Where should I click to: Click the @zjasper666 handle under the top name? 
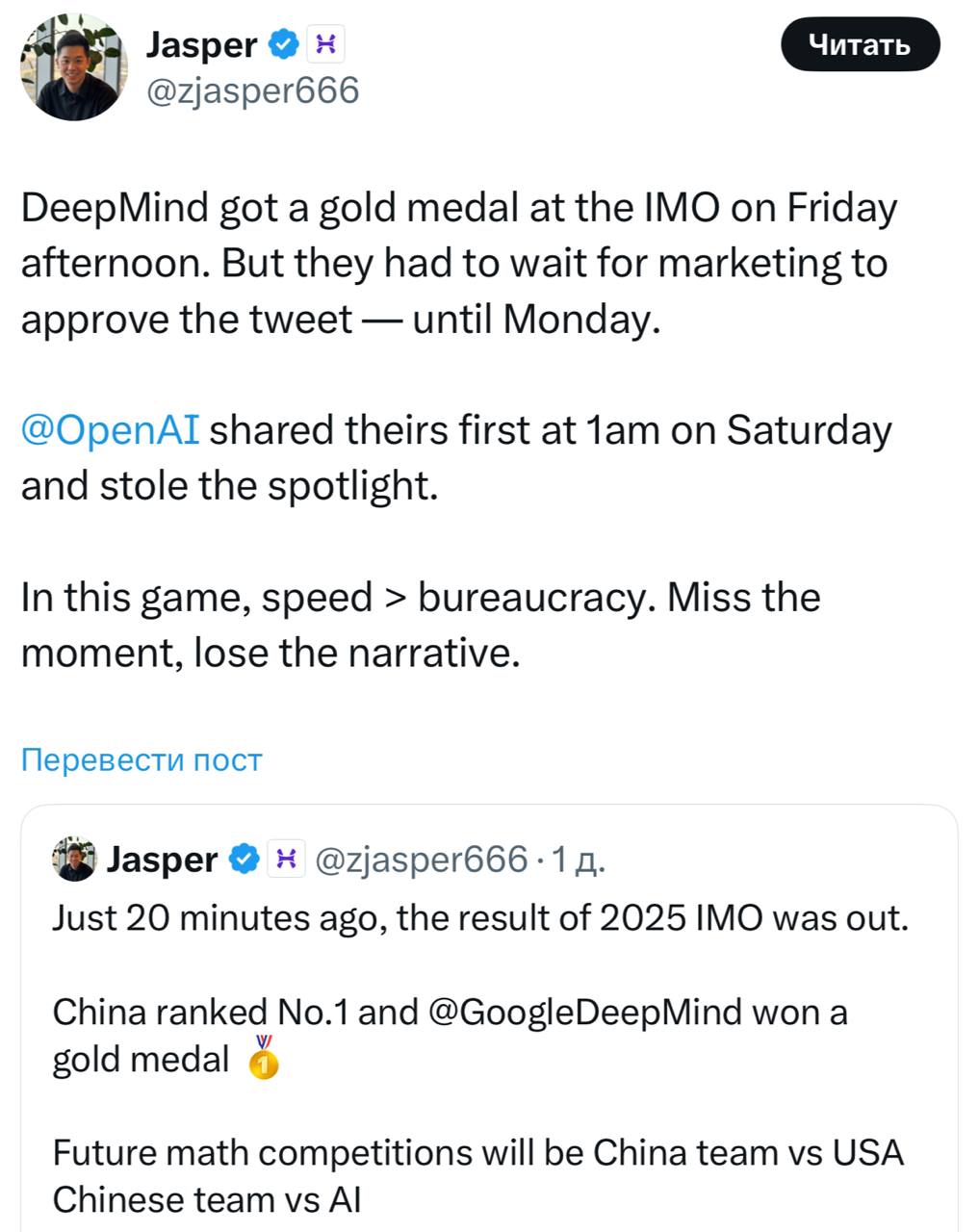[251, 90]
